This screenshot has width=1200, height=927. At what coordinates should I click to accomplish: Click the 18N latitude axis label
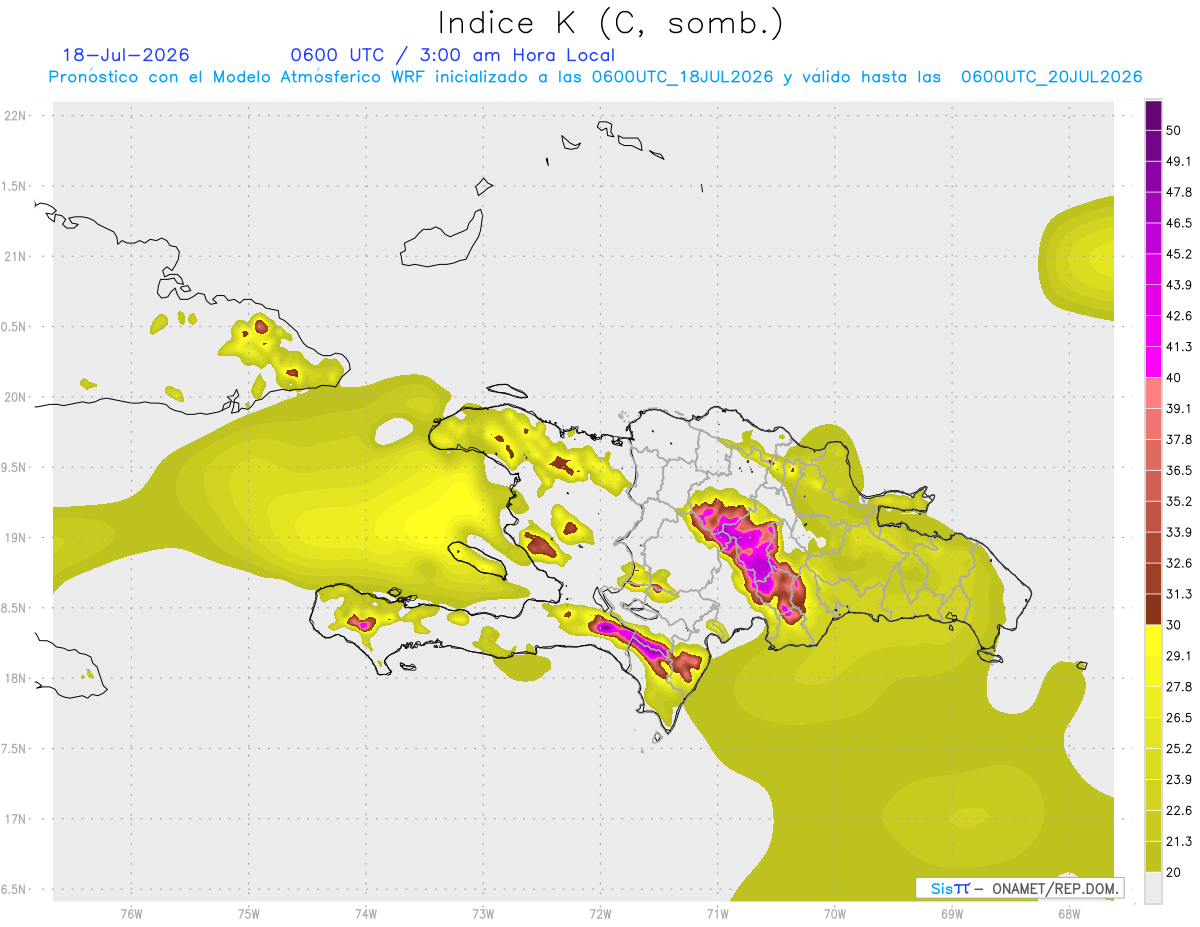tap(16, 678)
